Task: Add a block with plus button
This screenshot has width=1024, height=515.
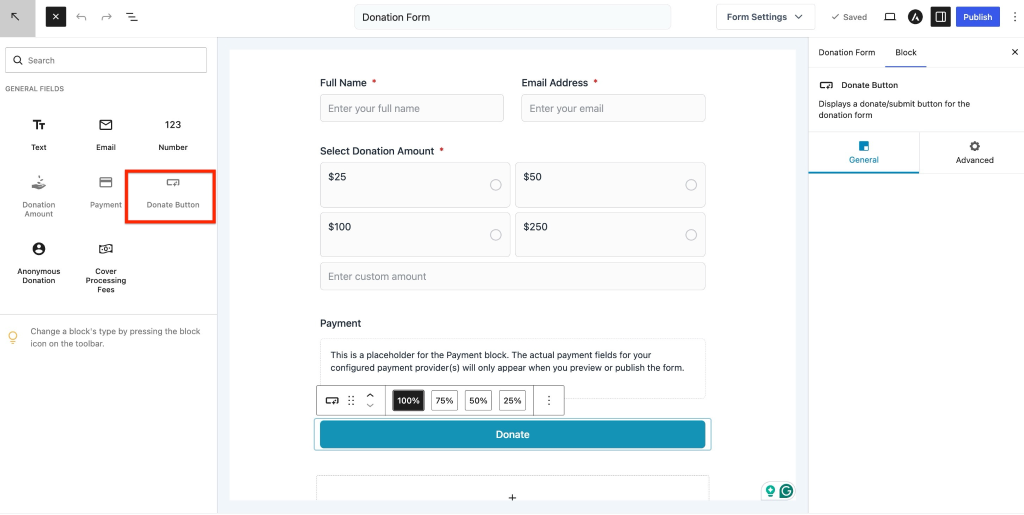Action: click(x=513, y=497)
